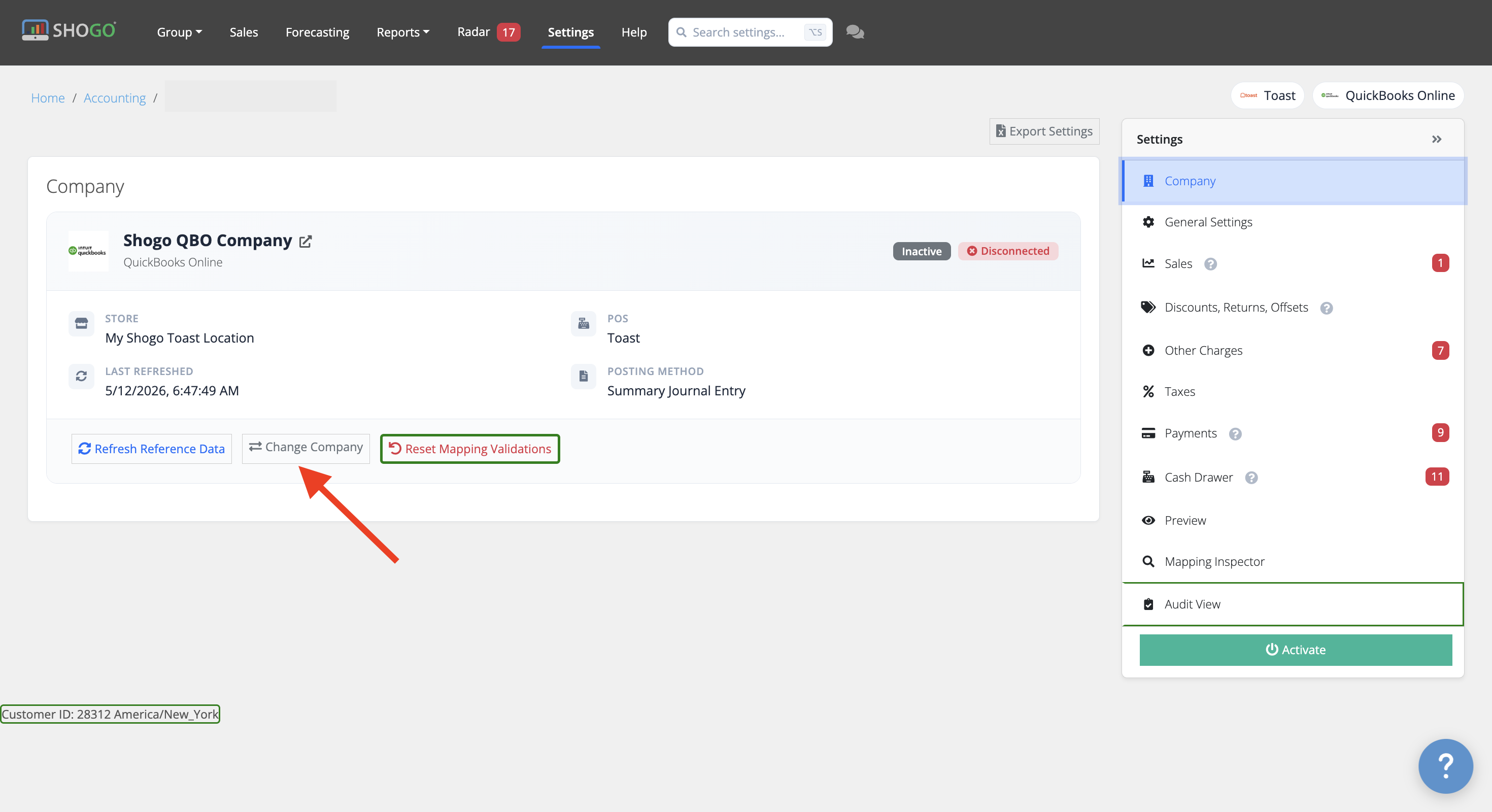Open Discounts, Returns, Offsets settings
The width and height of the screenshot is (1492, 812).
click(x=1293, y=308)
